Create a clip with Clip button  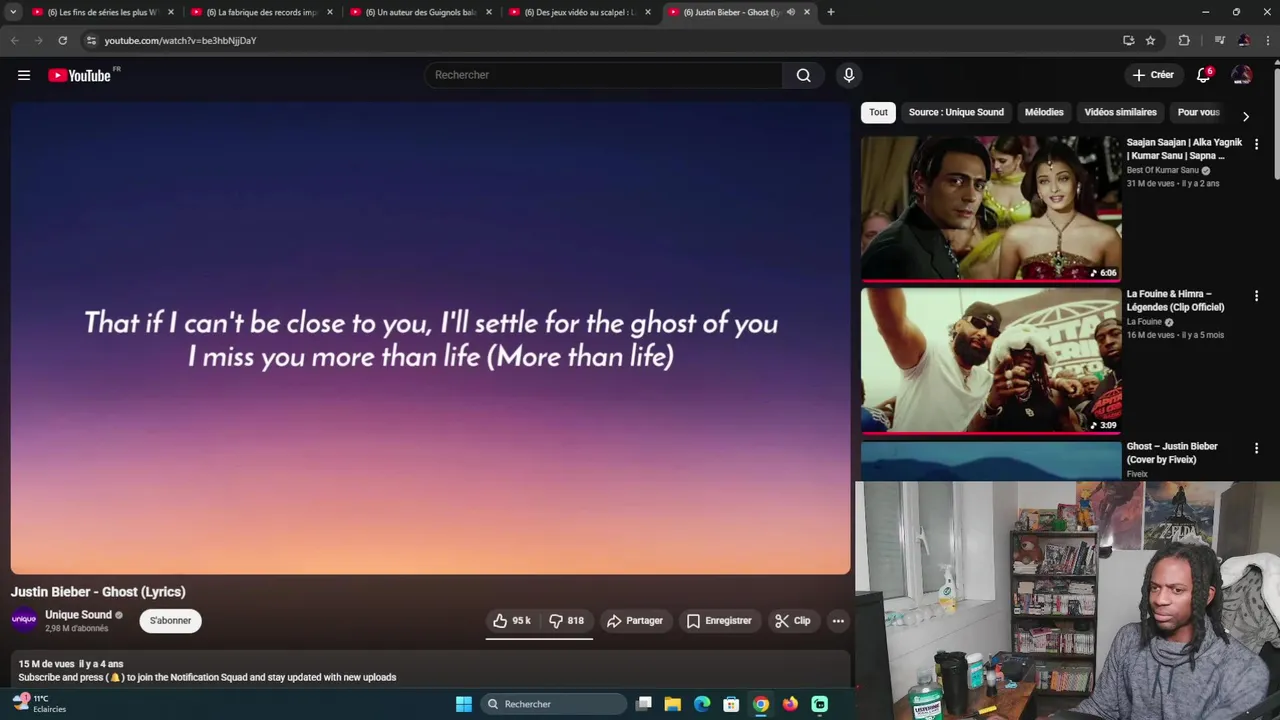click(793, 621)
